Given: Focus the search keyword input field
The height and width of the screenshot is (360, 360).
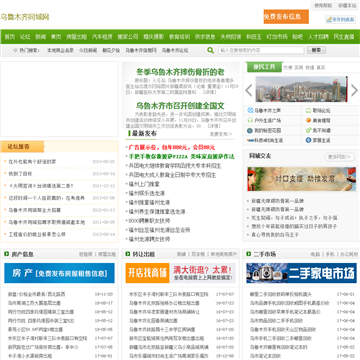Looking at the screenshot, I should click(261, 50).
